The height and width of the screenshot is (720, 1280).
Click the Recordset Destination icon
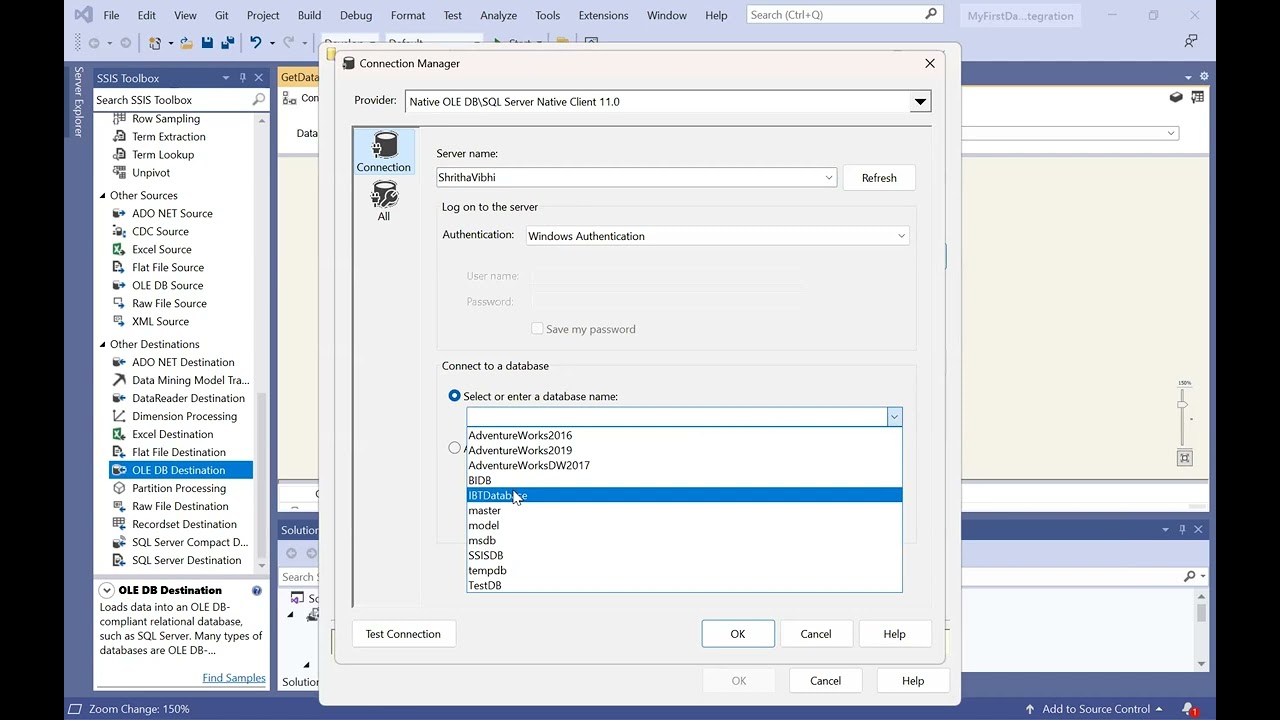click(x=119, y=525)
